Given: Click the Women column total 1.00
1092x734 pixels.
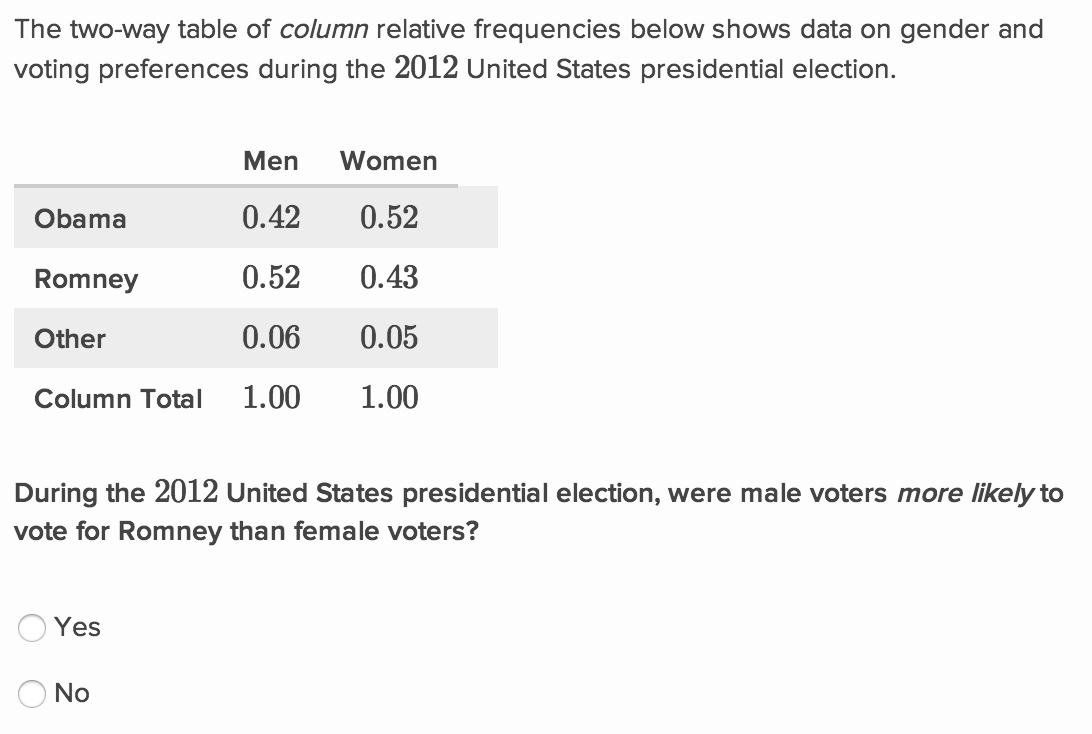Looking at the screenshot, I should tap(389, 398).
